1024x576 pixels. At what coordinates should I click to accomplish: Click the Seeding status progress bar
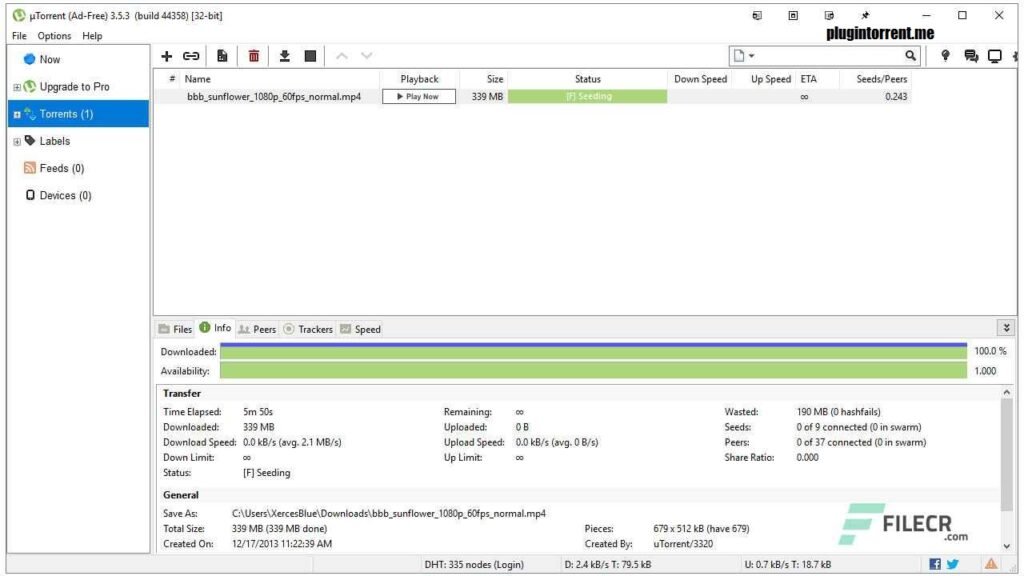coord(587,97)
